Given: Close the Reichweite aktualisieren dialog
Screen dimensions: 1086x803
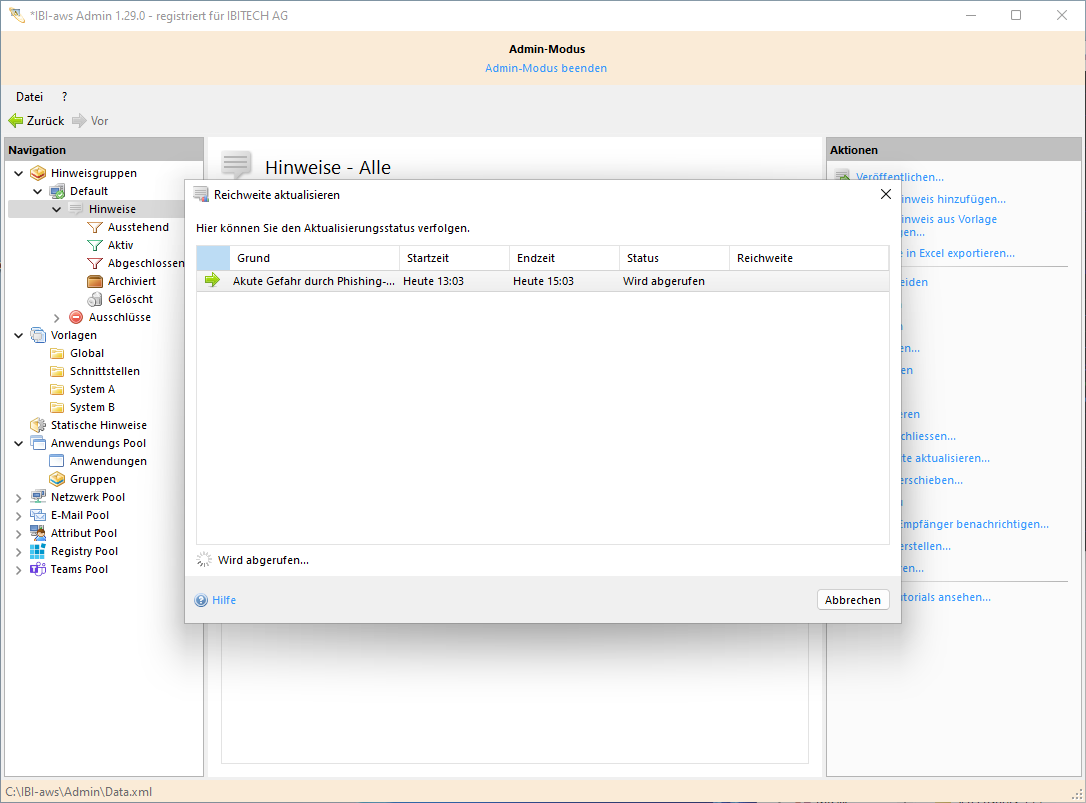Looking at the screenshot, I should (885, 194).
